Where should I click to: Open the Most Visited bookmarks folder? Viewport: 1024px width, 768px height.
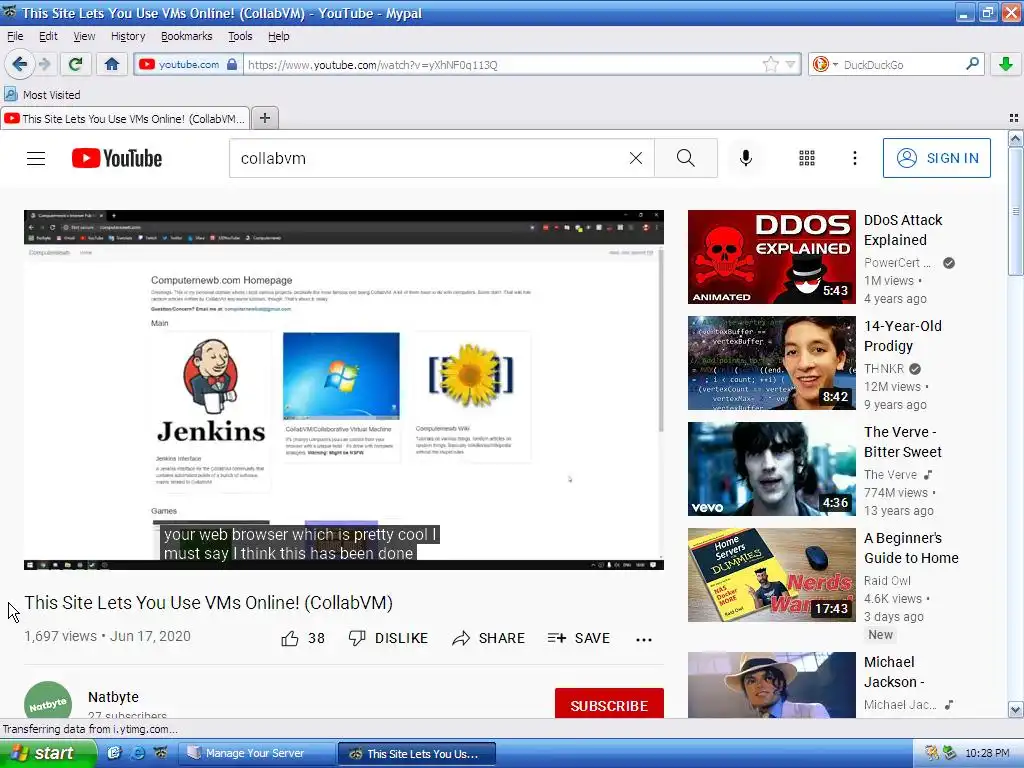point(42,95)
